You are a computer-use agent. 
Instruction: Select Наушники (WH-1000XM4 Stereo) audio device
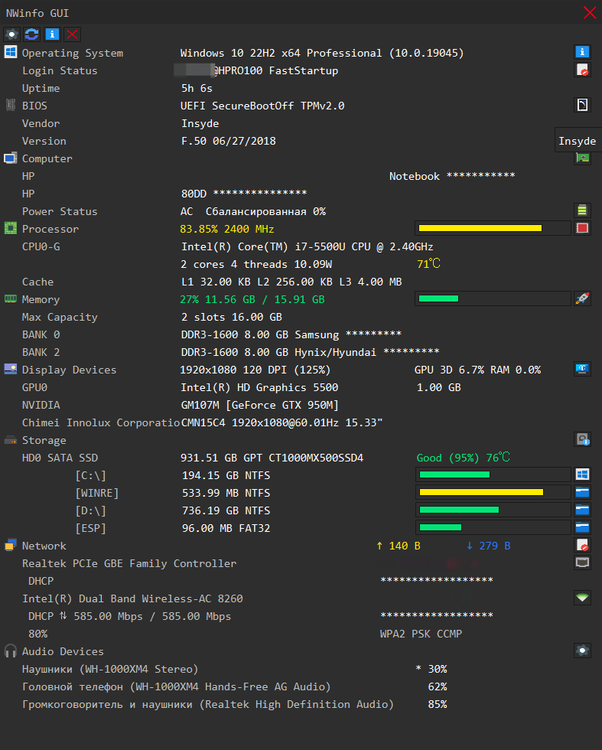tap(110, 669)
